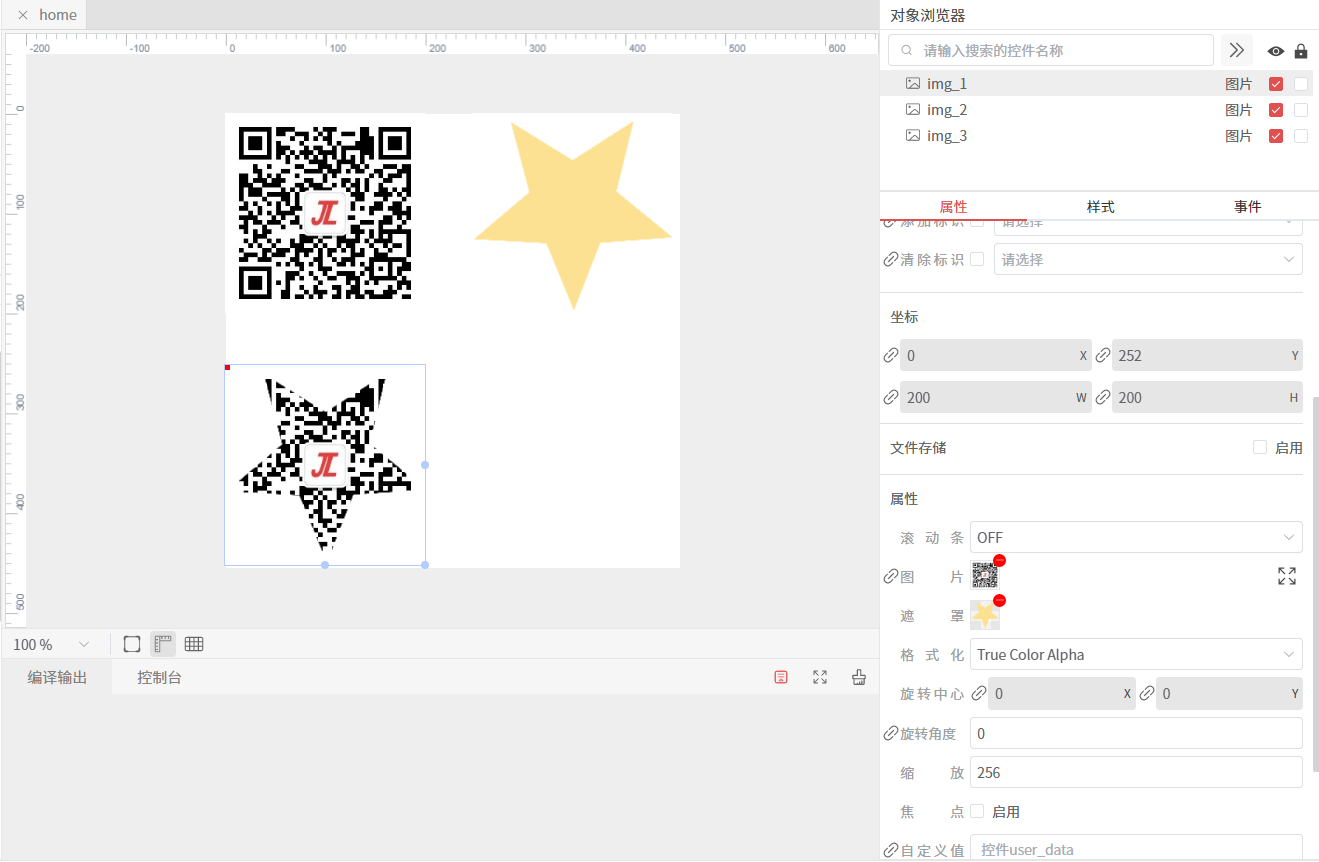This screenshot has height=862, width=1319.
Task: Tick the 清除标识 checkbox
Action: pyautogui.click(x=977, y=259)
